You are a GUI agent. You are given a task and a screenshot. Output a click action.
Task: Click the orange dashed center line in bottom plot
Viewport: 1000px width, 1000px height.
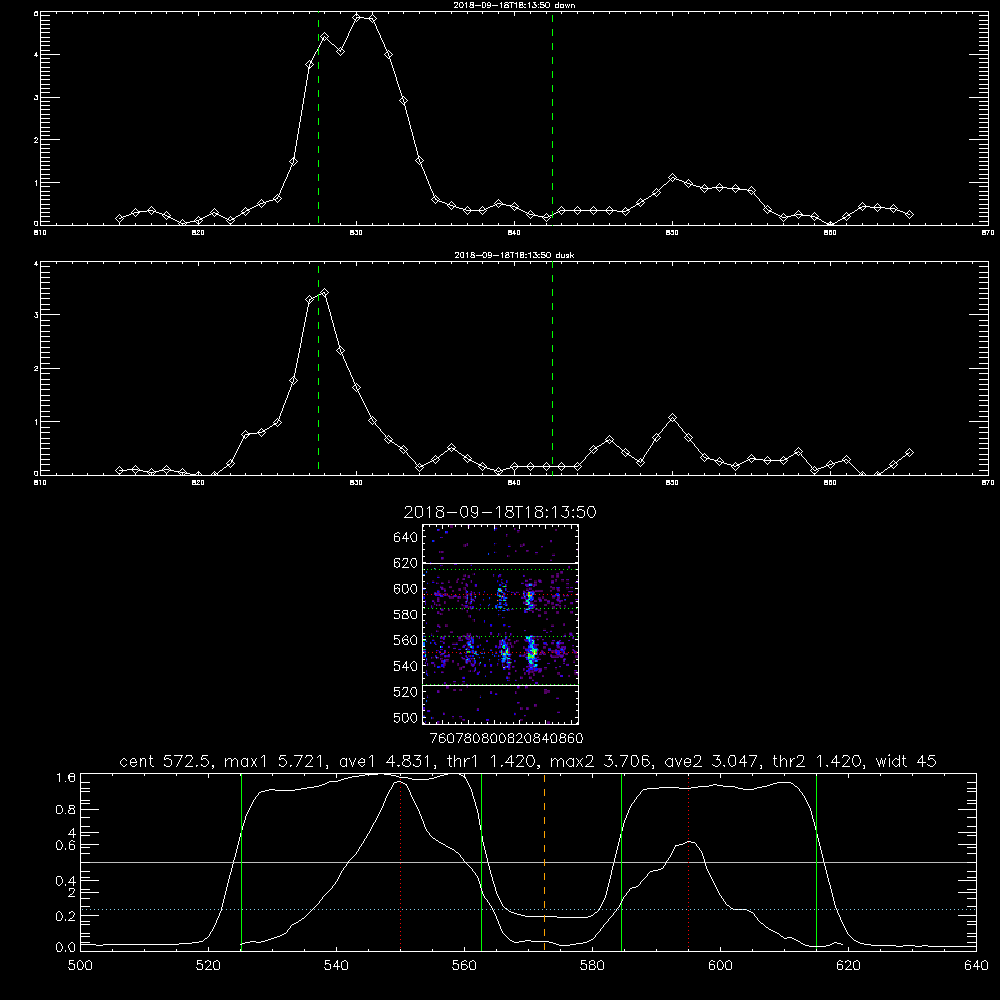point(545,861)
